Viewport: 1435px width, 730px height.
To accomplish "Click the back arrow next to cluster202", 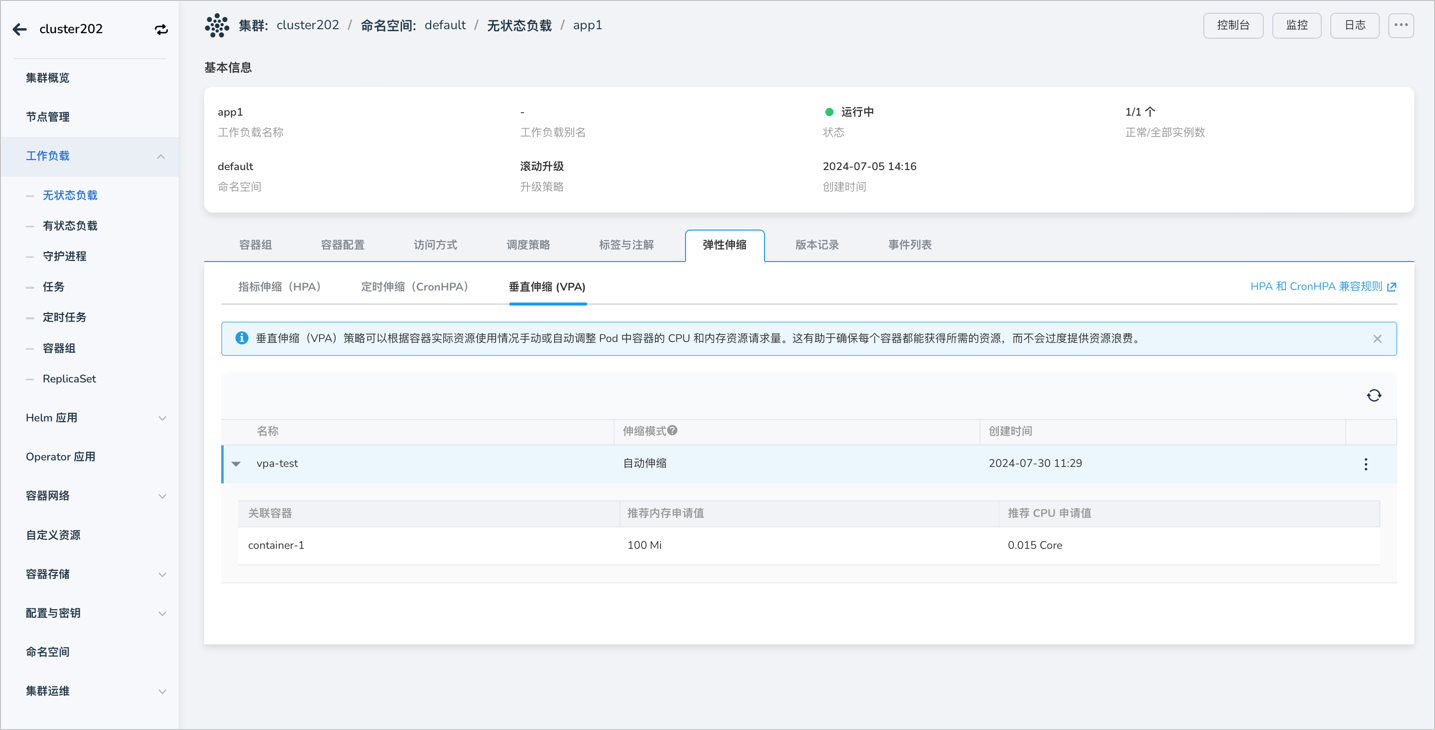I will pos(20,30).
